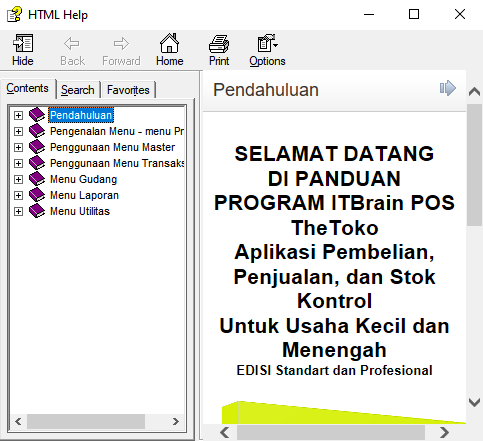This screenshot has width=483, height=441.
Task: Select Menu Utilitas topic
Action: 80,211
